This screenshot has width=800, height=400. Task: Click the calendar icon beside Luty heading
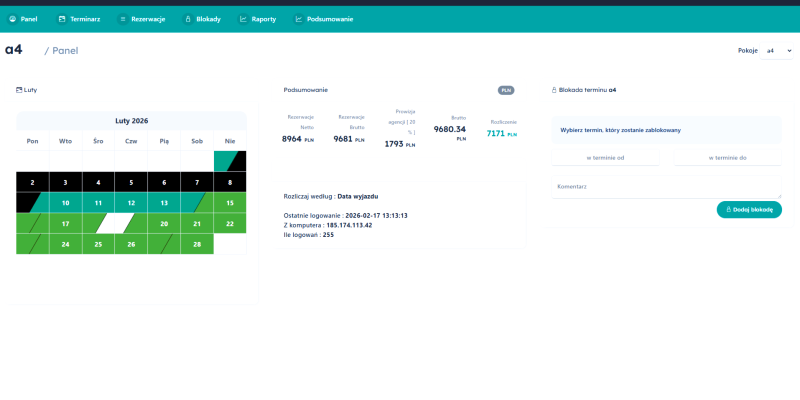(x=19, y=90)
